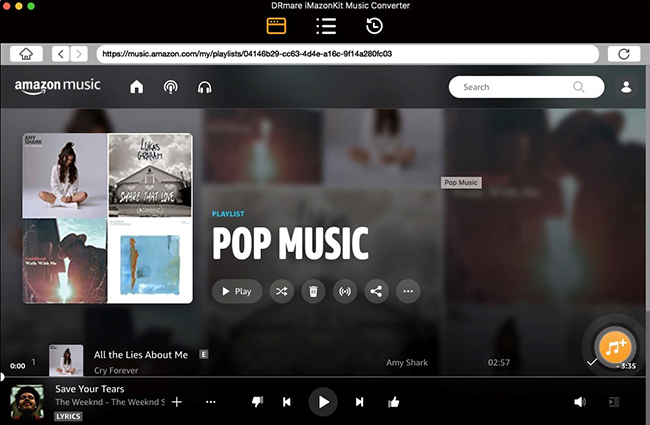Open the conversion history tab icon
This screenshot has width=650, height=425.
click(x=374, y=26)
